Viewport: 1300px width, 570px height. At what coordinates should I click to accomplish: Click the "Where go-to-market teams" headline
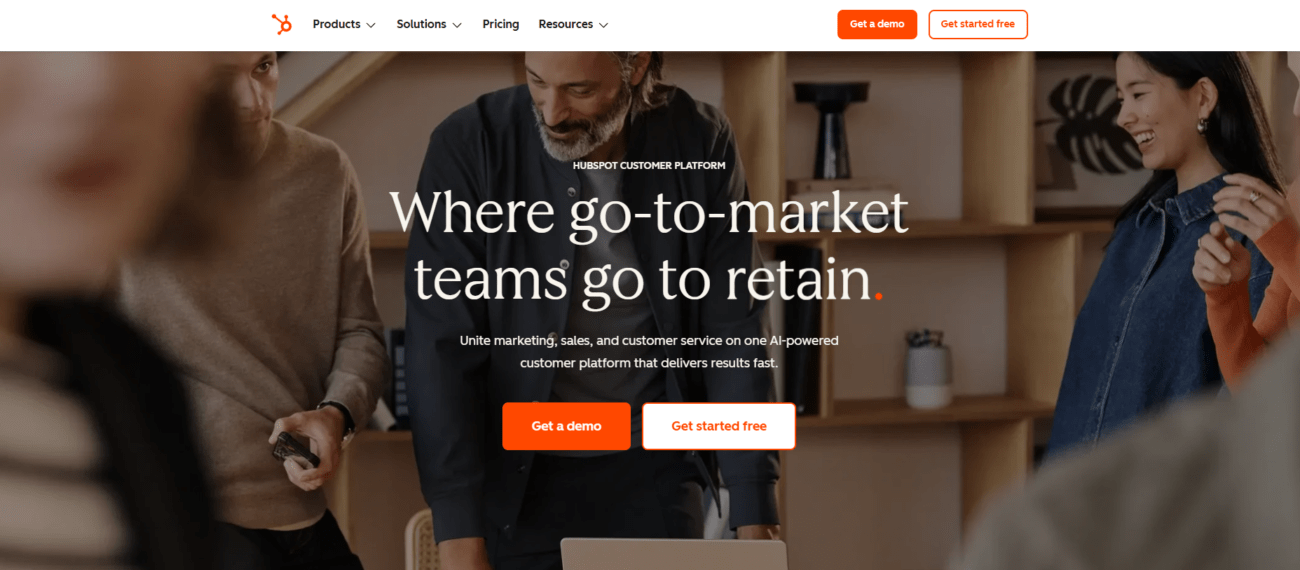[649, 245]
